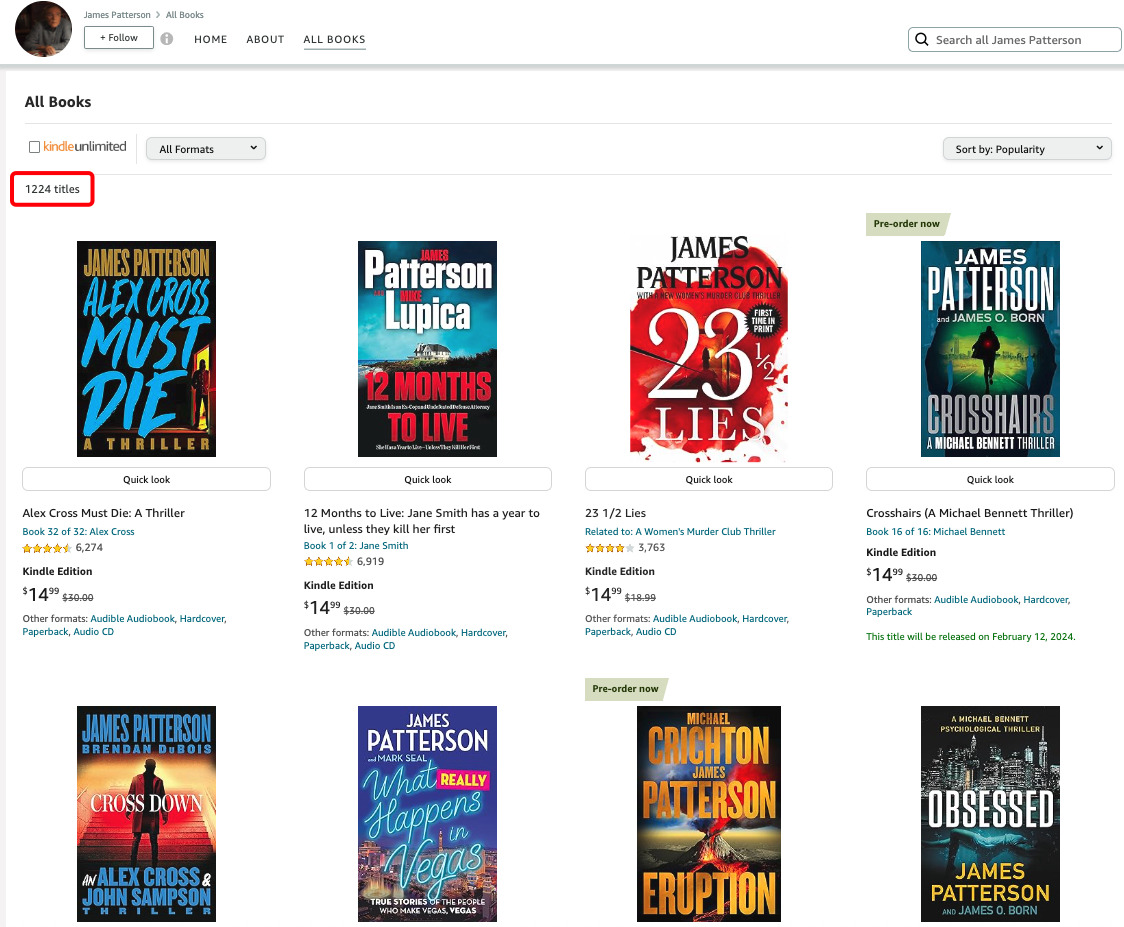Click the James Patterson breadcrumb link
Viewport: 1124px width, 927px height.
117,14
